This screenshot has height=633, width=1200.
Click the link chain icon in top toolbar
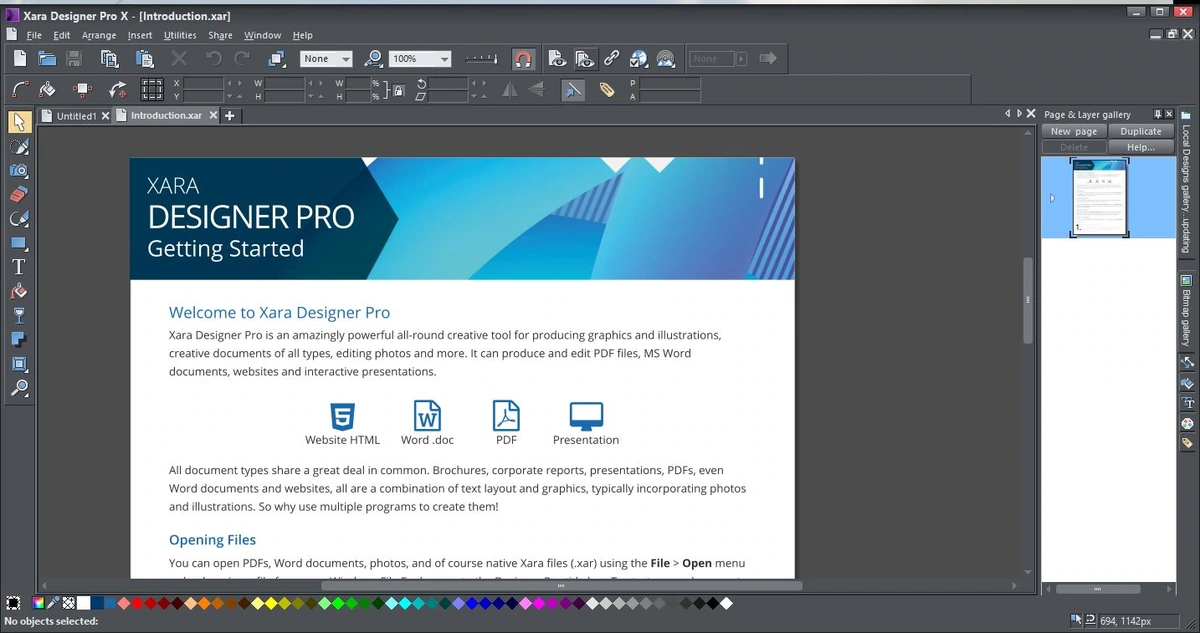[611, 59]
